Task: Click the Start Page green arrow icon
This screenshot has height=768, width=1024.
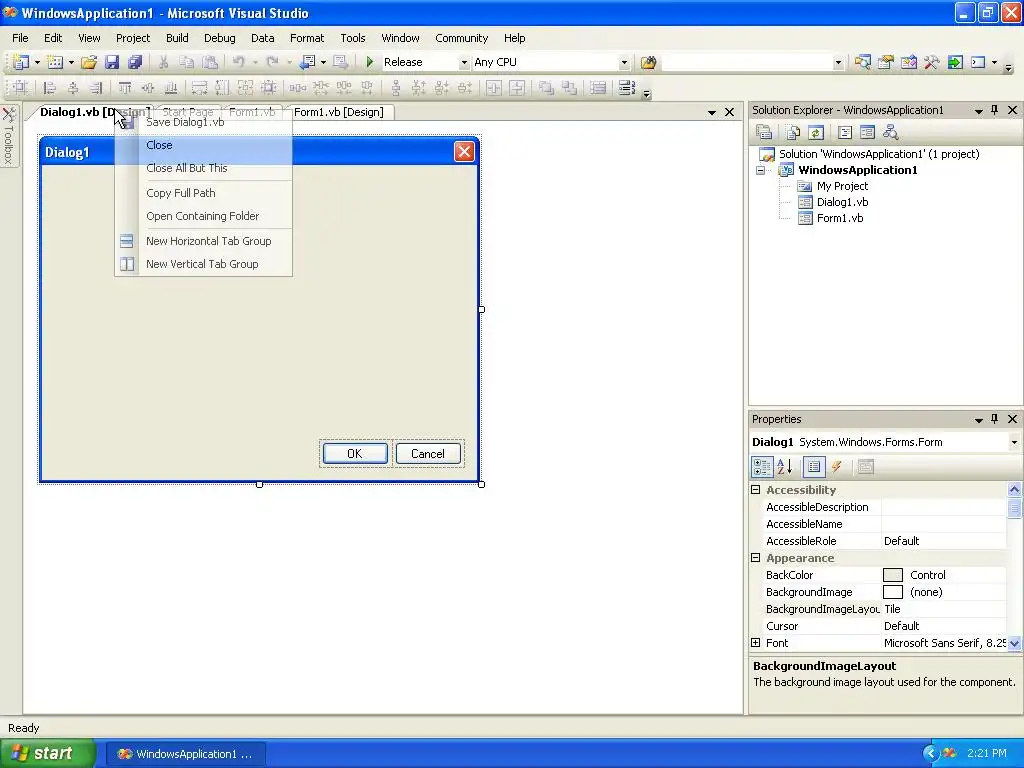Action: coord(955,62)
